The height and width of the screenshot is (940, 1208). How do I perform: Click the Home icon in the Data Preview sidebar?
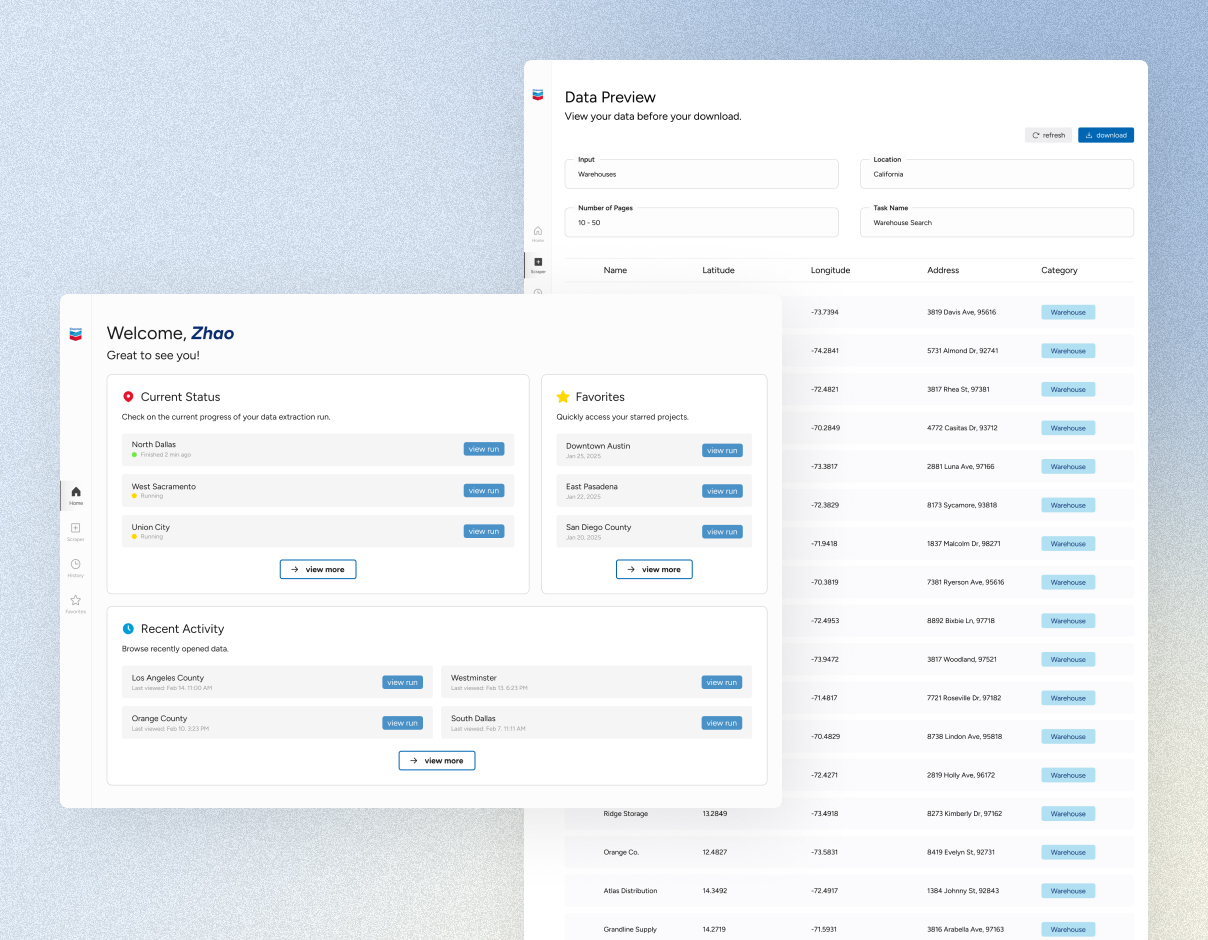(x=538, y=233)
